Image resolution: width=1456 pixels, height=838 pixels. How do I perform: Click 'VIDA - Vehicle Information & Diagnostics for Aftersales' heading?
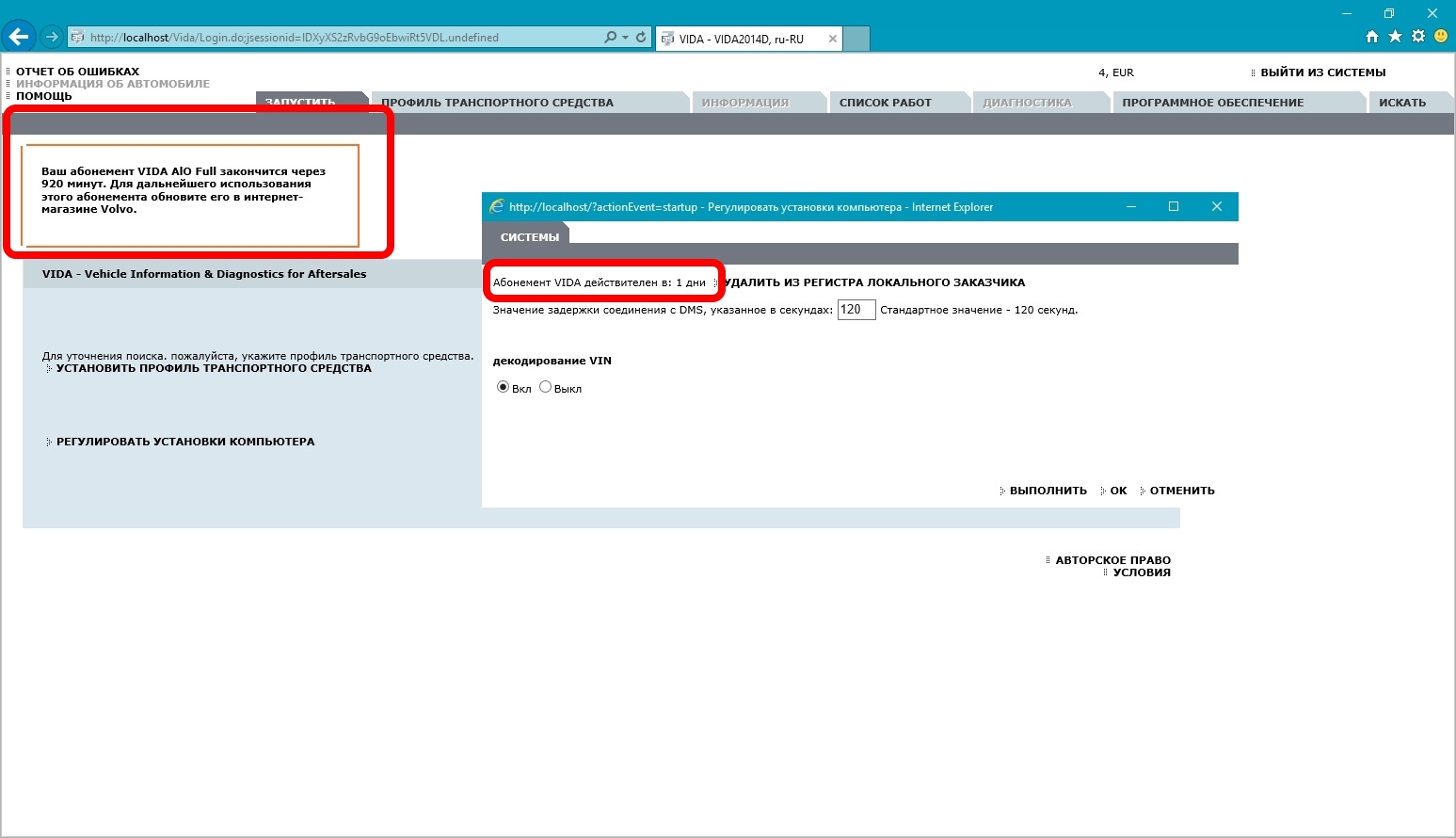coord(204,274)
